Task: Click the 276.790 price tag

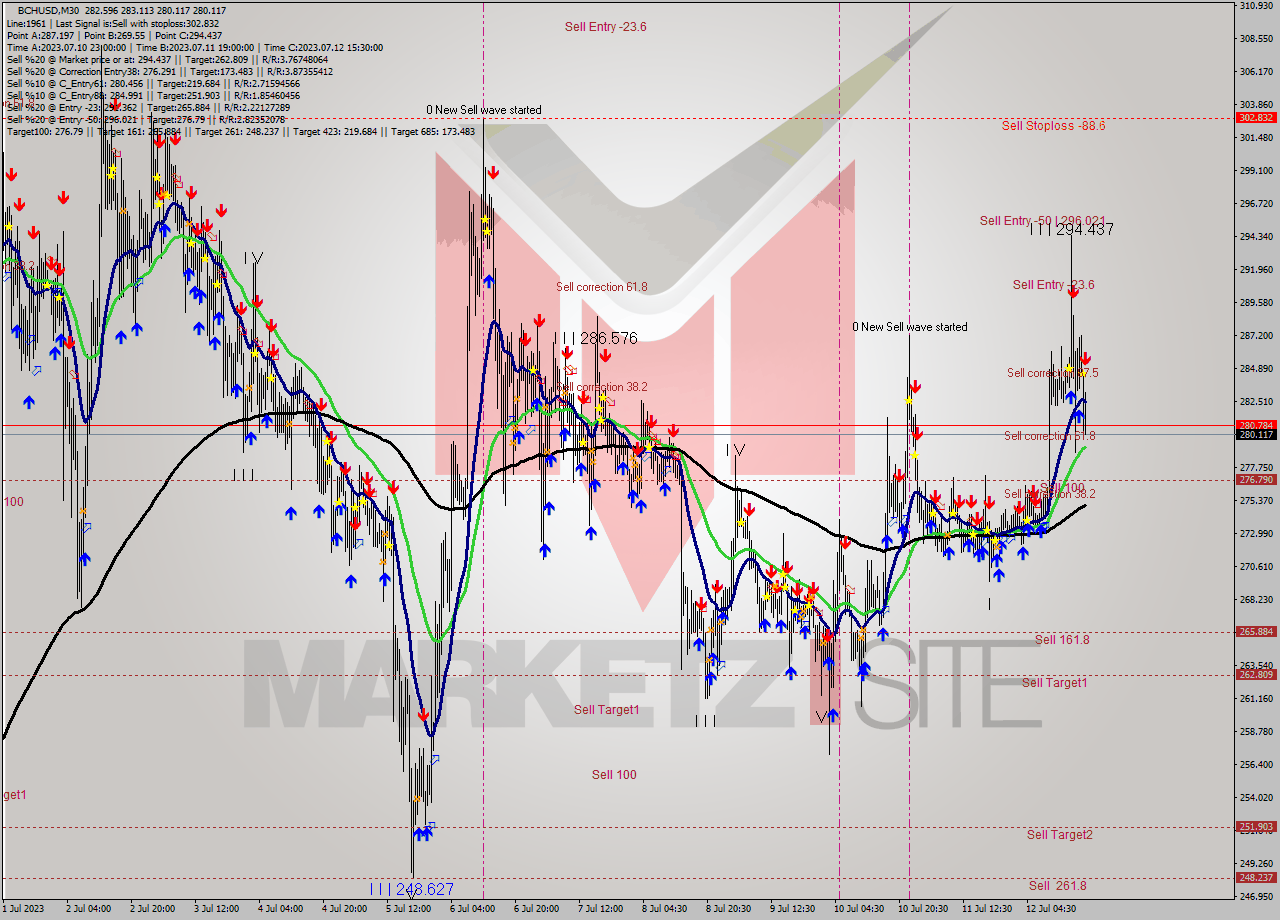Action: 1256,480
